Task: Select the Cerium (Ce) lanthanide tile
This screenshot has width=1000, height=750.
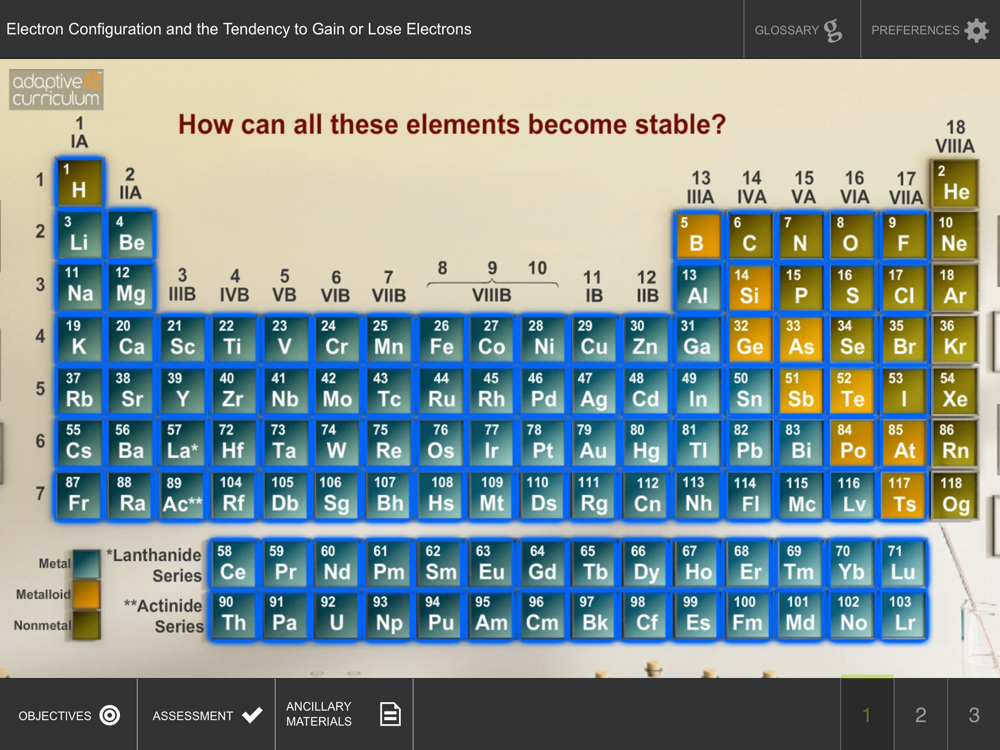Action: tap(233, 564)
